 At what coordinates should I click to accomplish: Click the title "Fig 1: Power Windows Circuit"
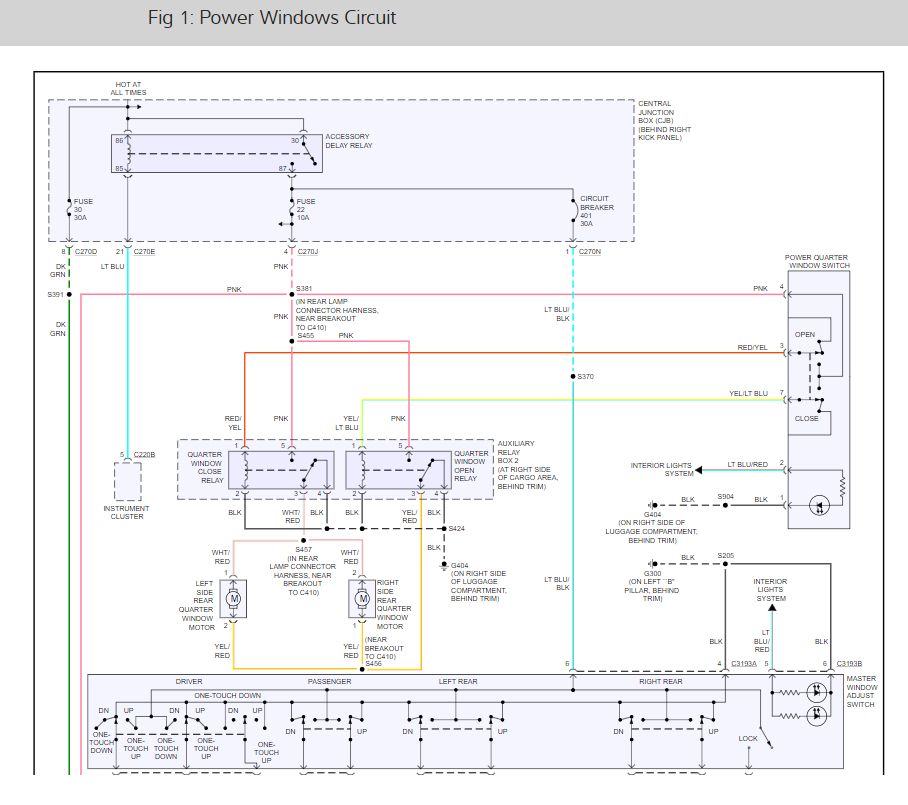[x=272, y=17]
